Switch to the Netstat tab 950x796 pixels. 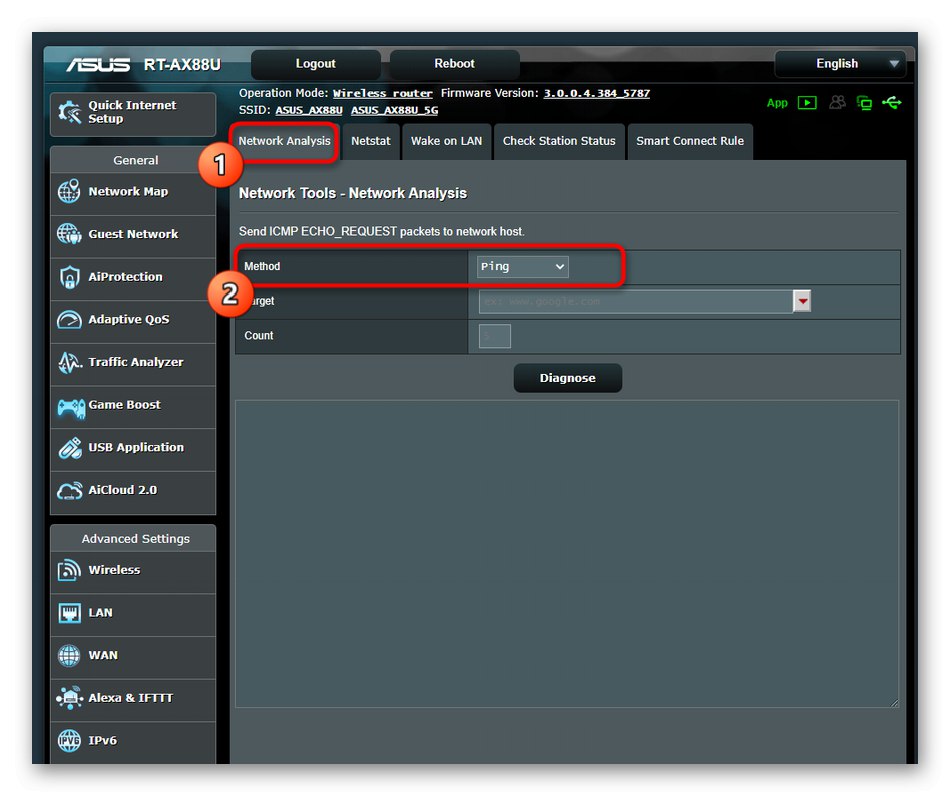point(371,141)
